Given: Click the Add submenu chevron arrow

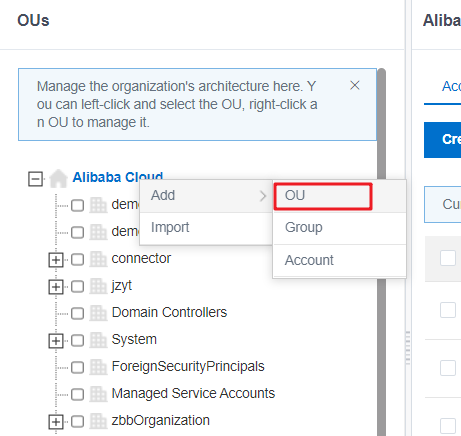Looking at the screenshot, I should click(x=263, y=196).
